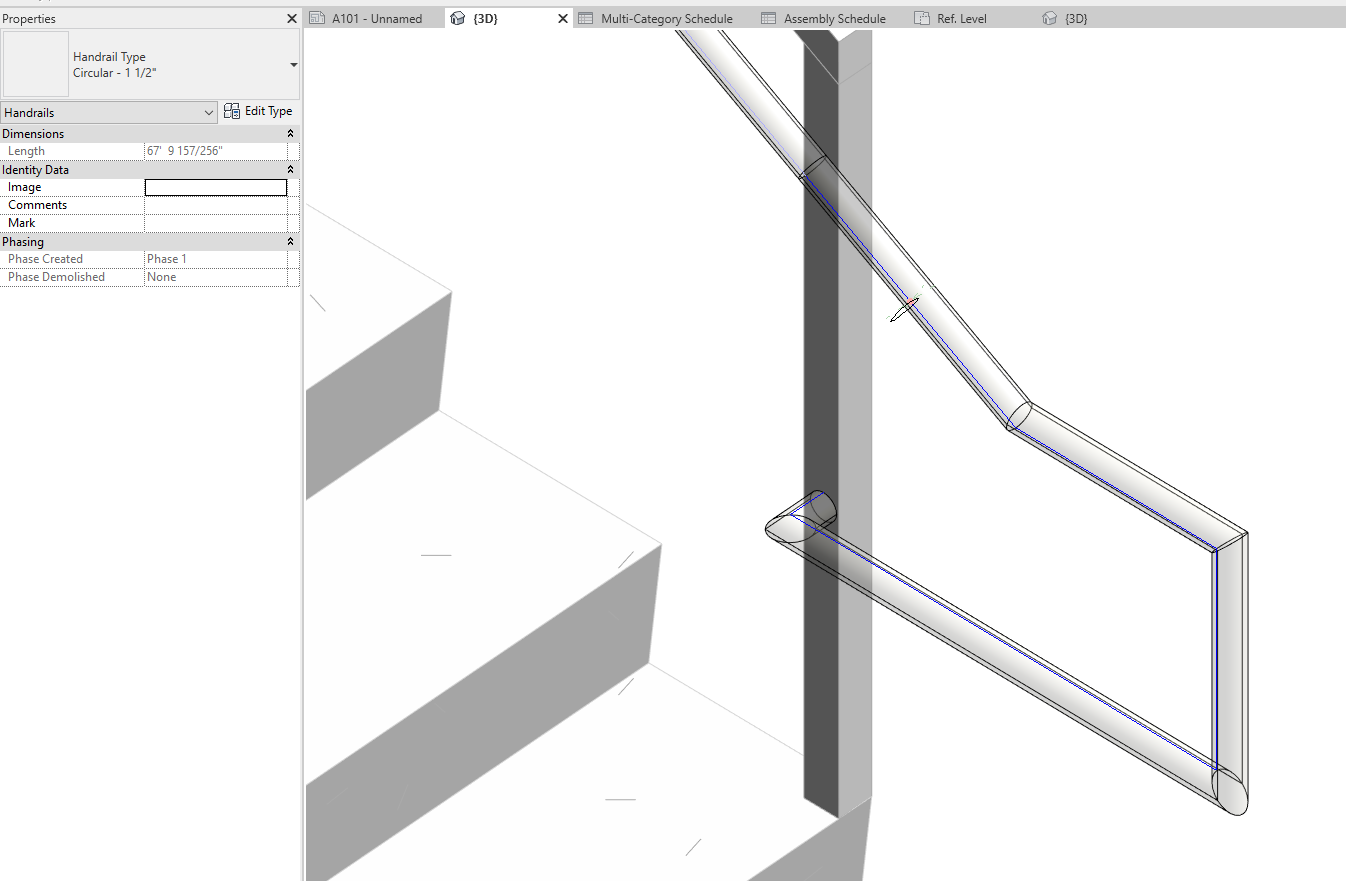Screen dimensions: 1346x881
Task: Collapse the Dimensions section in Properties
Action: coord(290,133)
